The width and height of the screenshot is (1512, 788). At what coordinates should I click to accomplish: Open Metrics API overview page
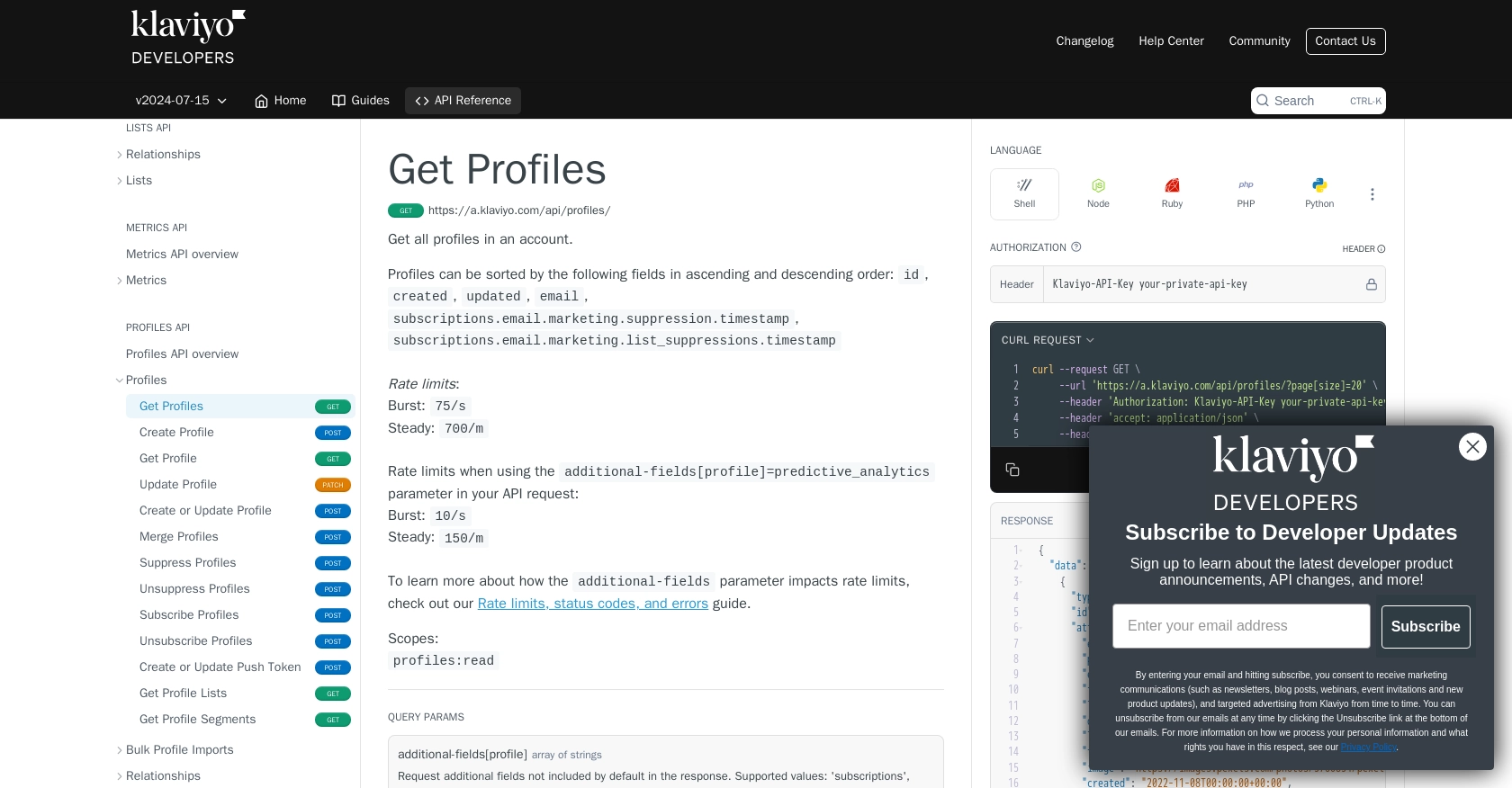(182, 255)
